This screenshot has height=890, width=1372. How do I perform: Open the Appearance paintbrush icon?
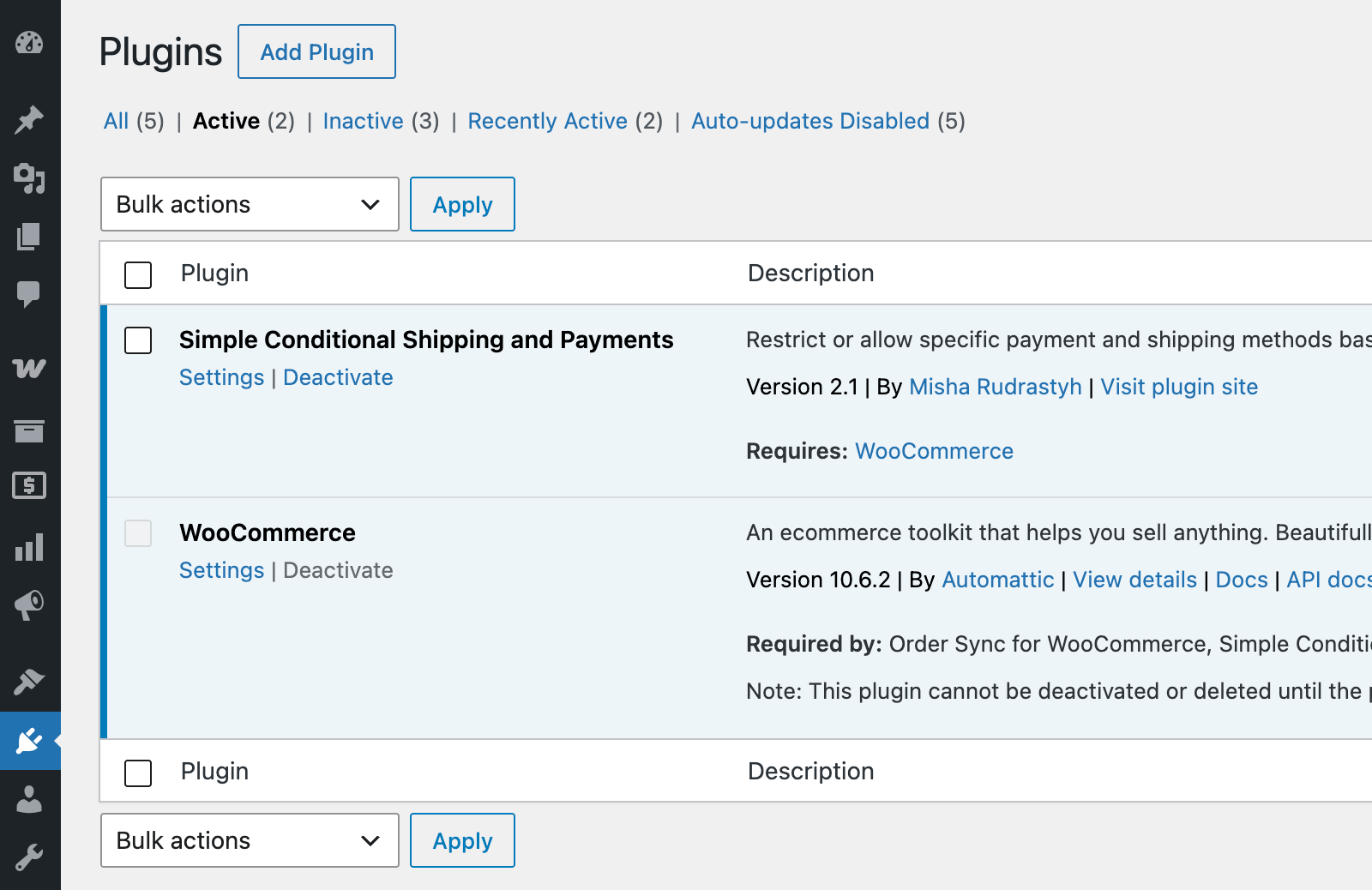[29, 682]
